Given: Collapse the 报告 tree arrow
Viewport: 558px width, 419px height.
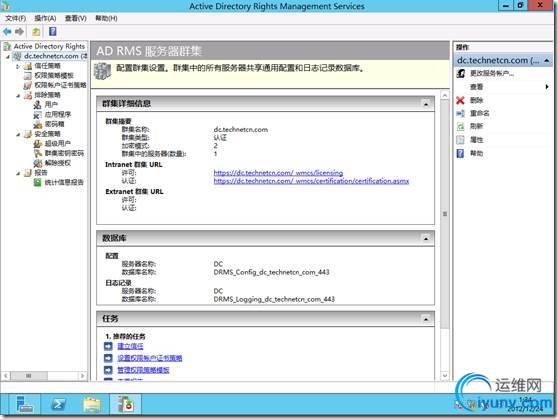Looking at the screenshot, I should point(18,173).
